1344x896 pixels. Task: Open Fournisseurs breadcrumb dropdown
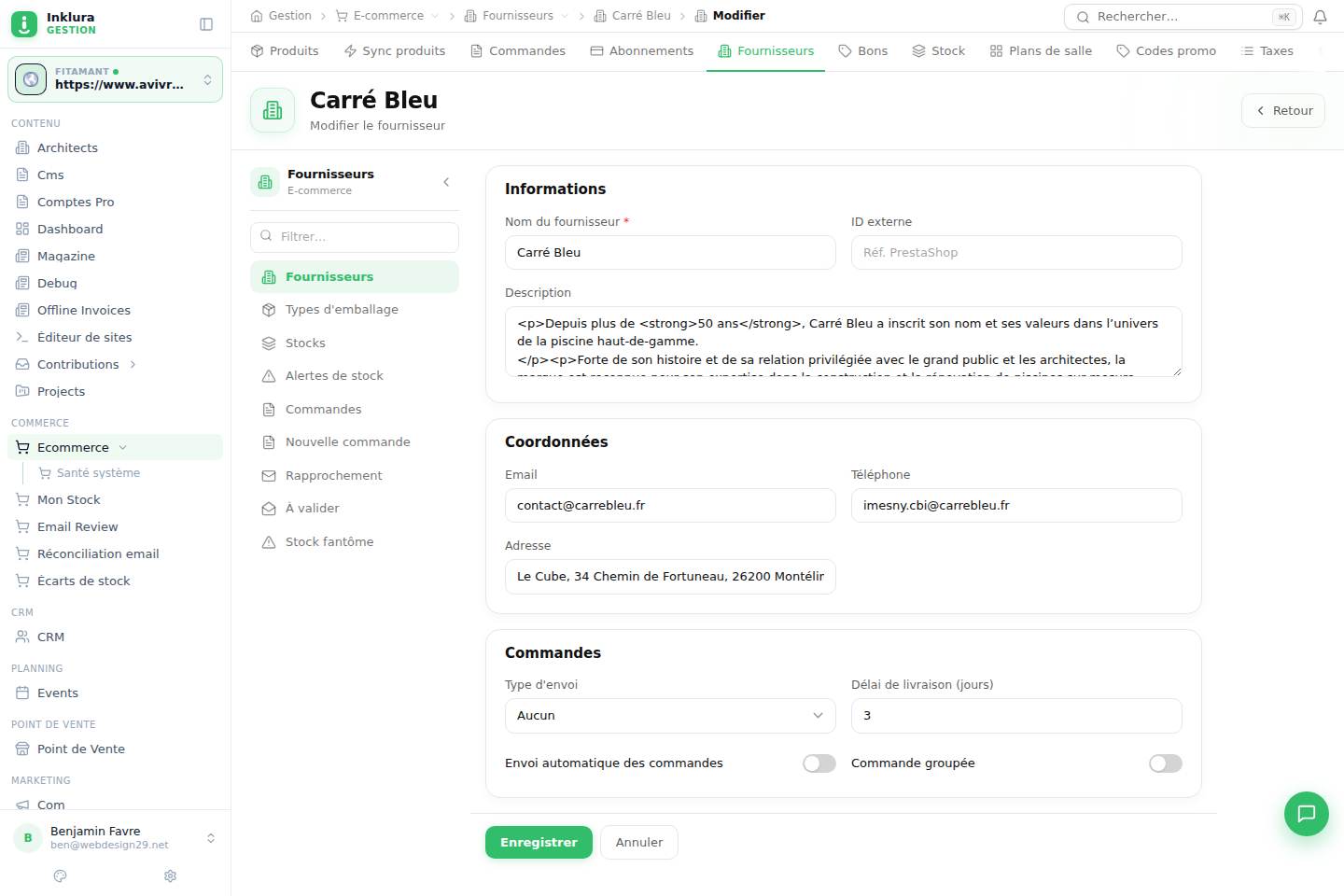click(x=564, y=16)
